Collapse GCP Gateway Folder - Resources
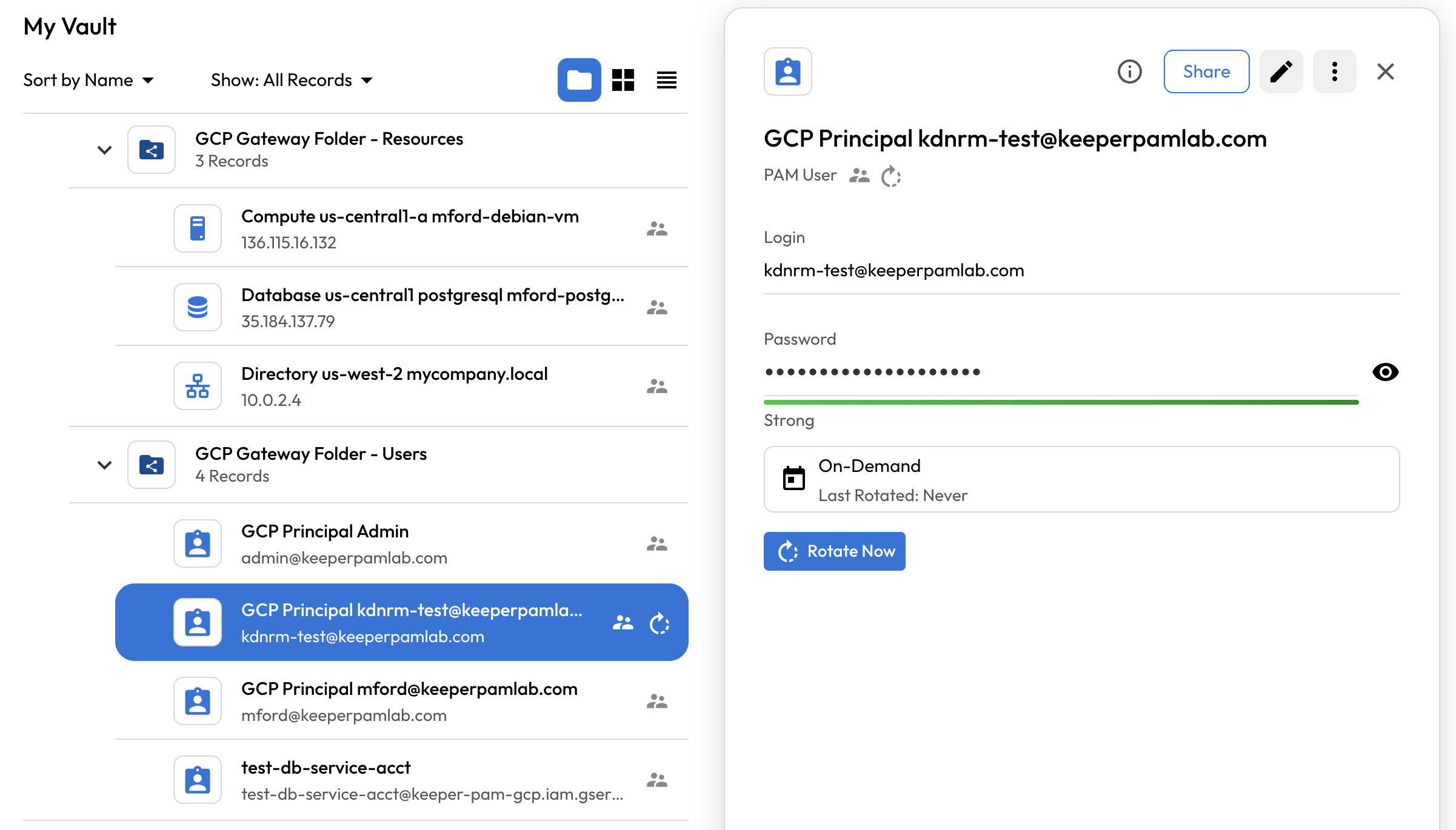This screenshot has width=1456, height=830. pyautogui.click(x=104, y=150)
